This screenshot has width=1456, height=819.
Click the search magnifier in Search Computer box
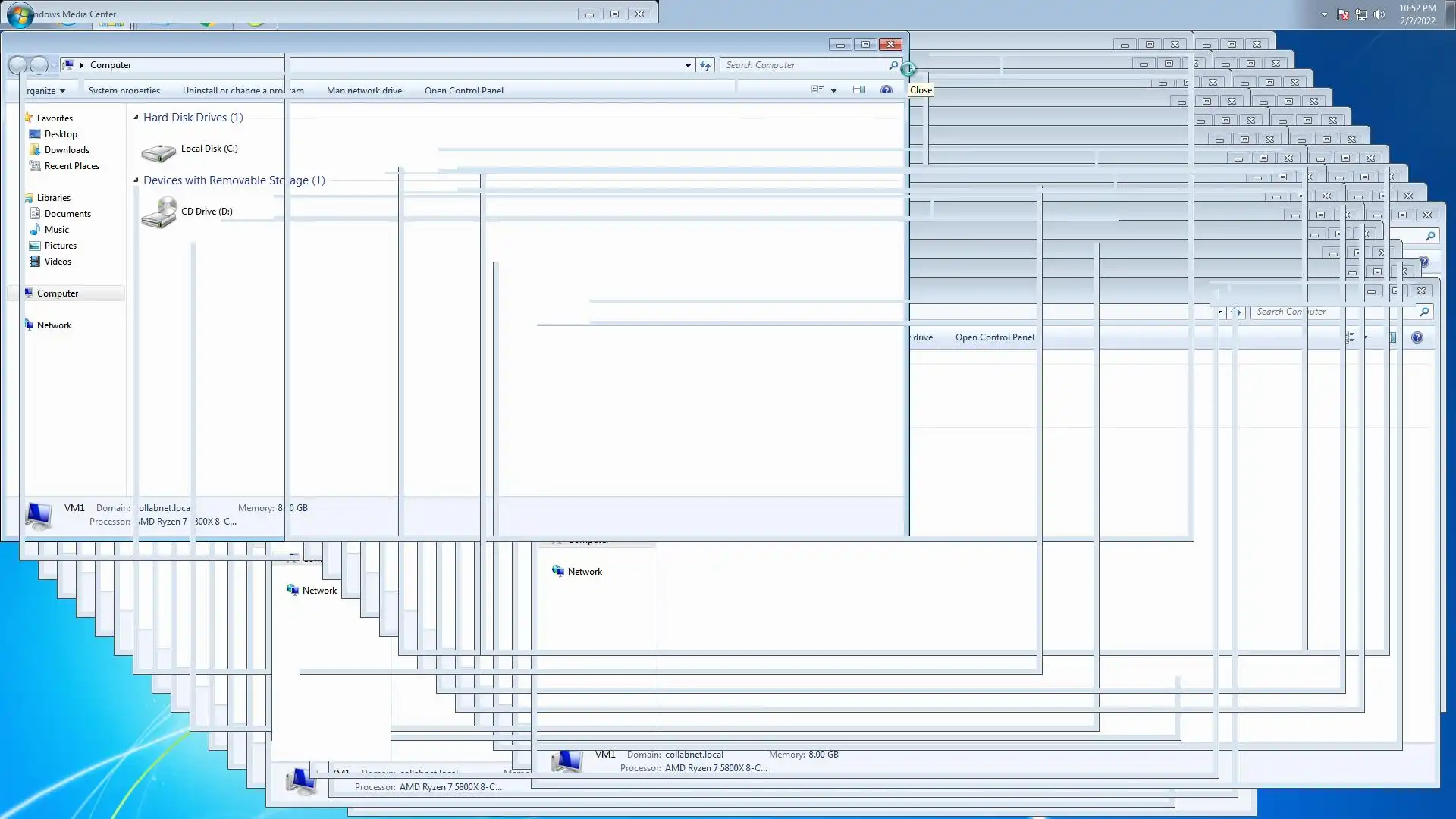(893, 65)
